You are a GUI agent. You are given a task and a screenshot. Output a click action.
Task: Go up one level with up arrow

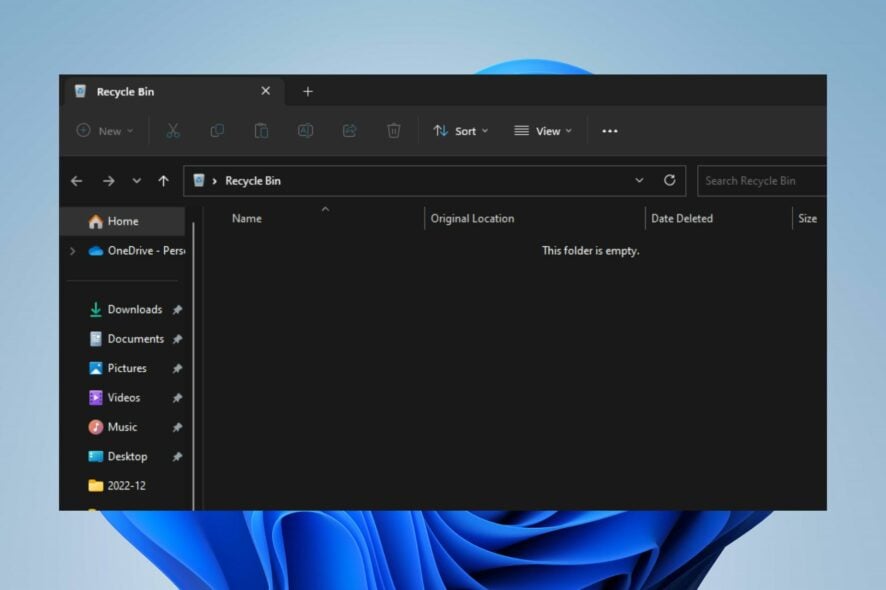click(x=163, y=181)
